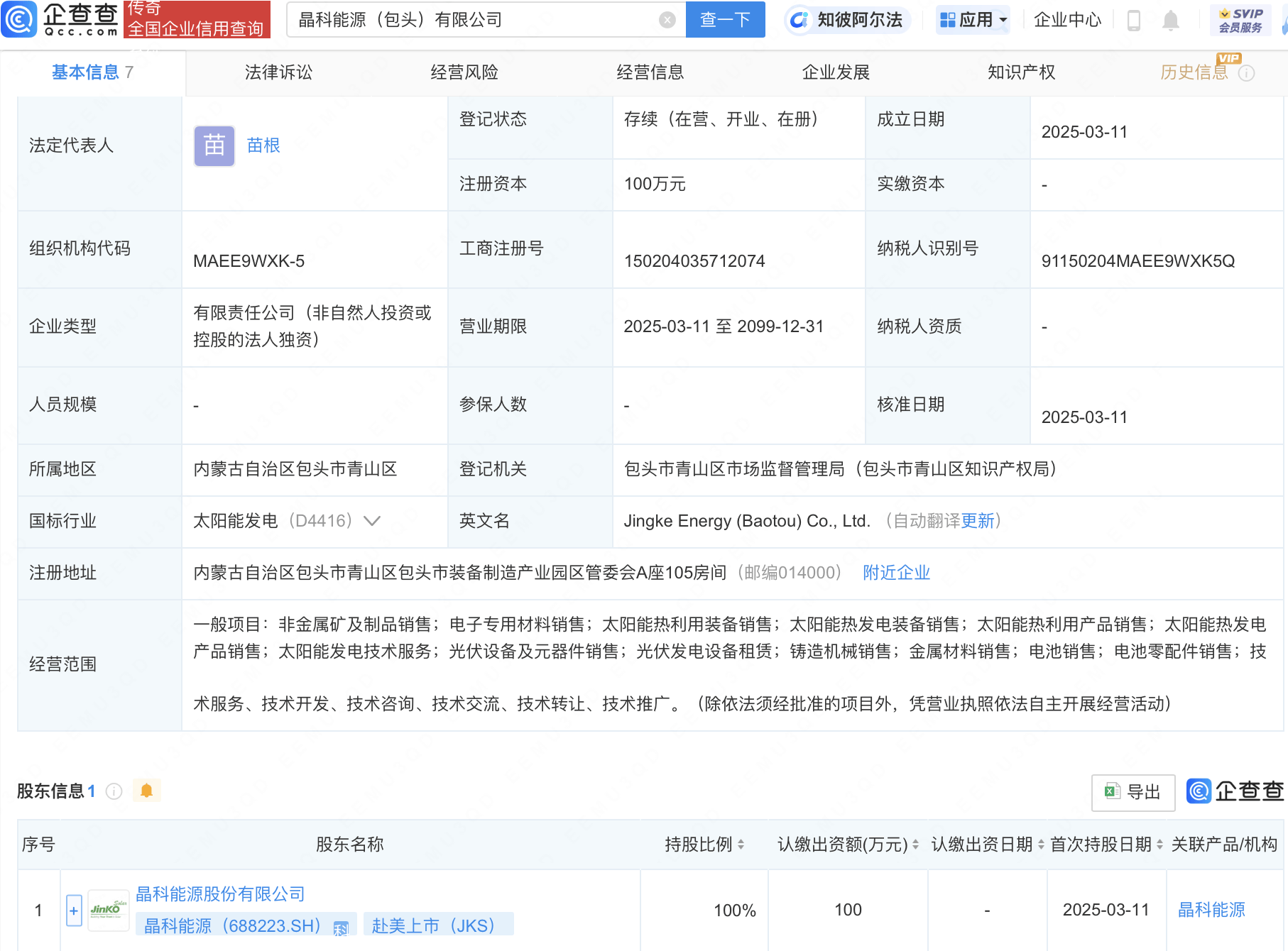
Task: Open 附近企业 link
Action: point(897,573)
